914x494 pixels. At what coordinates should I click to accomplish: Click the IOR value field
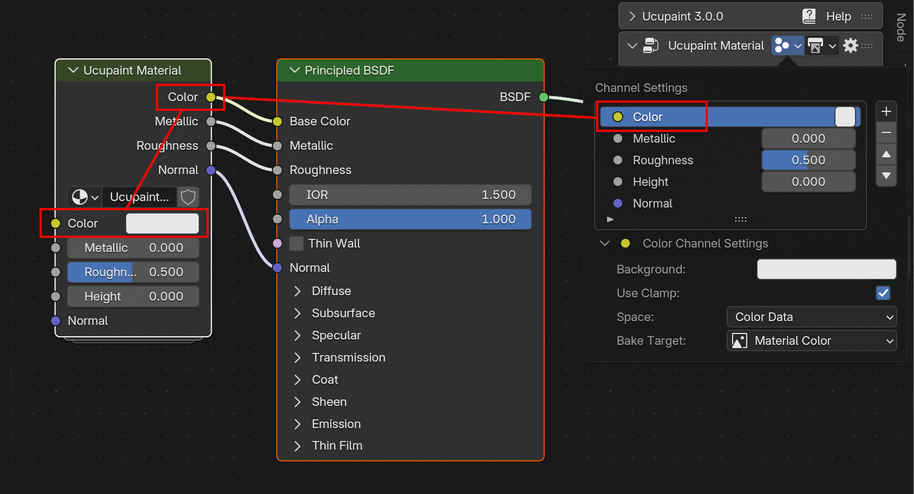click(410, 195)
